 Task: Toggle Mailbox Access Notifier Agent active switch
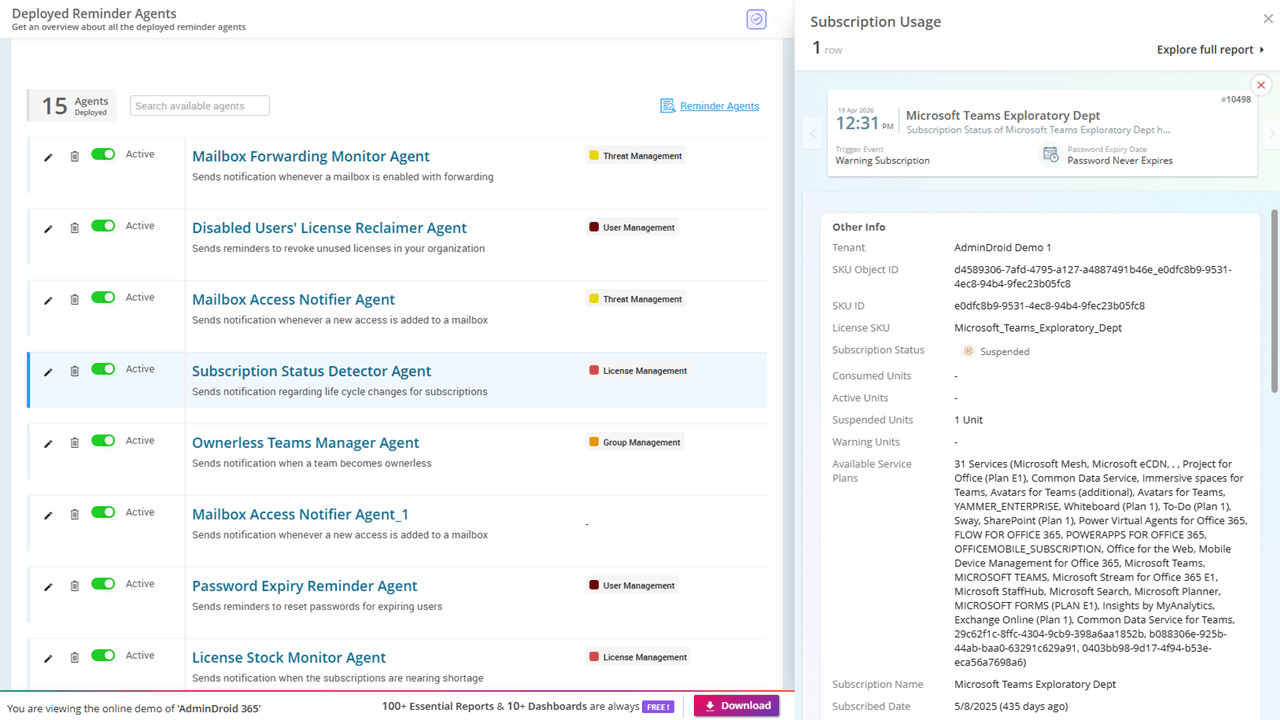click(103, 297)
